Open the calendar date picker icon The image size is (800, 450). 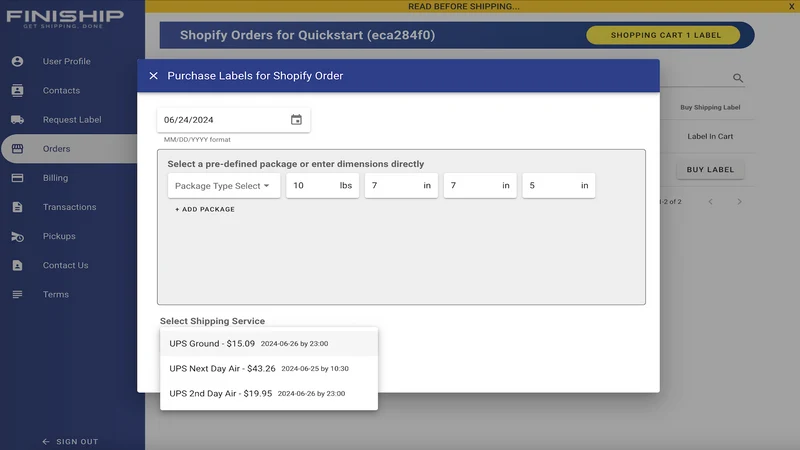click(296, 120)
